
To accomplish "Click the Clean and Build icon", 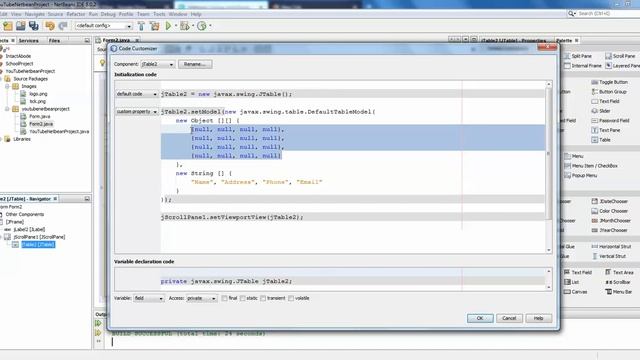I will point(154,26).
